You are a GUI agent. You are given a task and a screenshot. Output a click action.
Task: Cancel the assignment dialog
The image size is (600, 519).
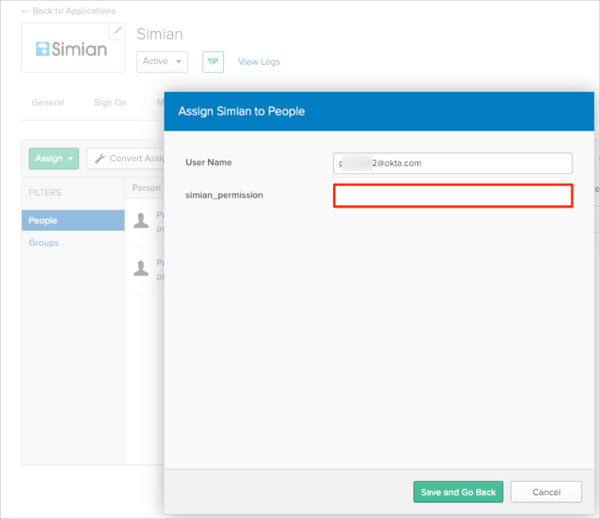click(x=546, y=492)
